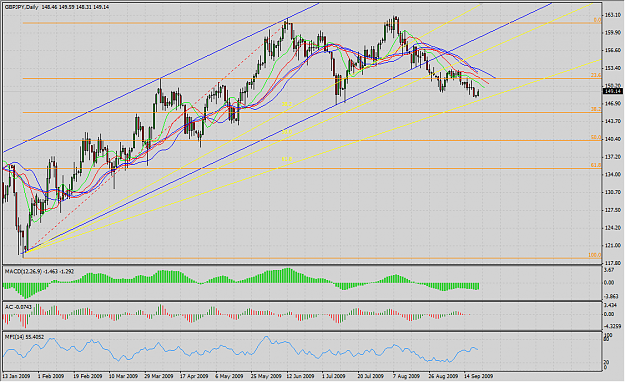This screenshot has width=625, height=382.
Task: Click the 19 Feb 2009 date label
Action: pyautogui.click(x=87, y=376)
